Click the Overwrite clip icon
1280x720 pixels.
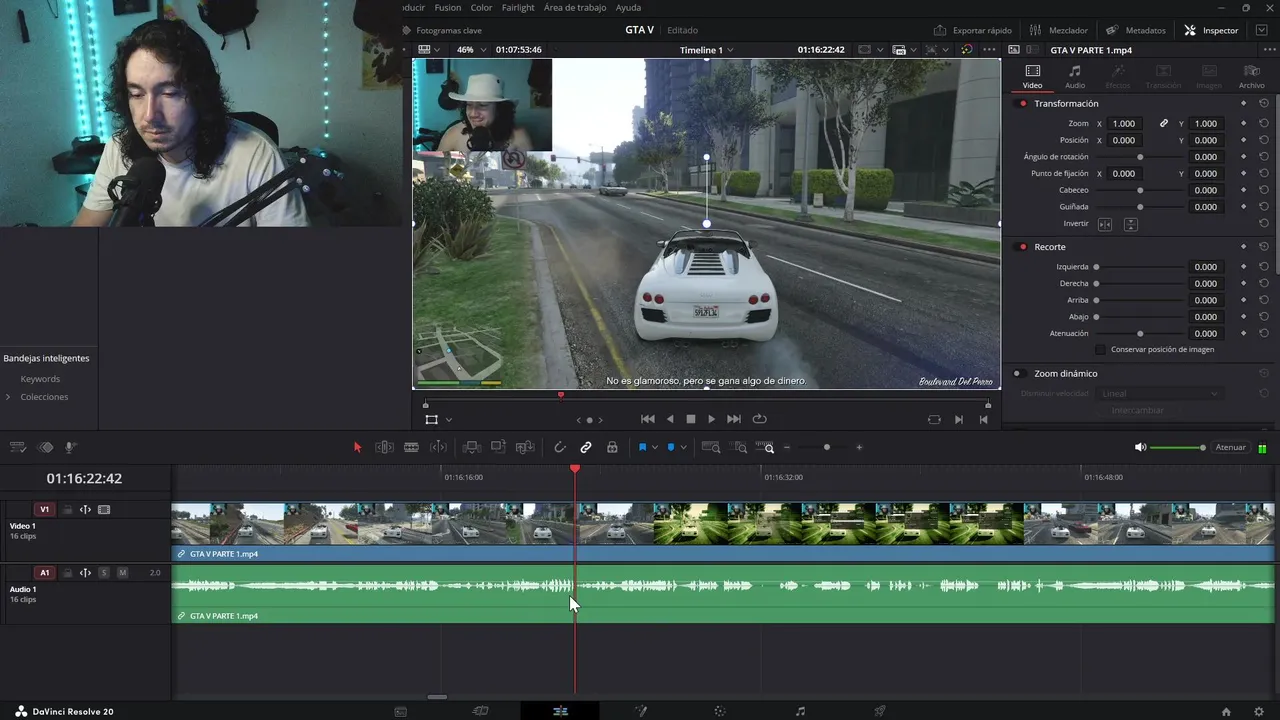[x=498, y=447]
